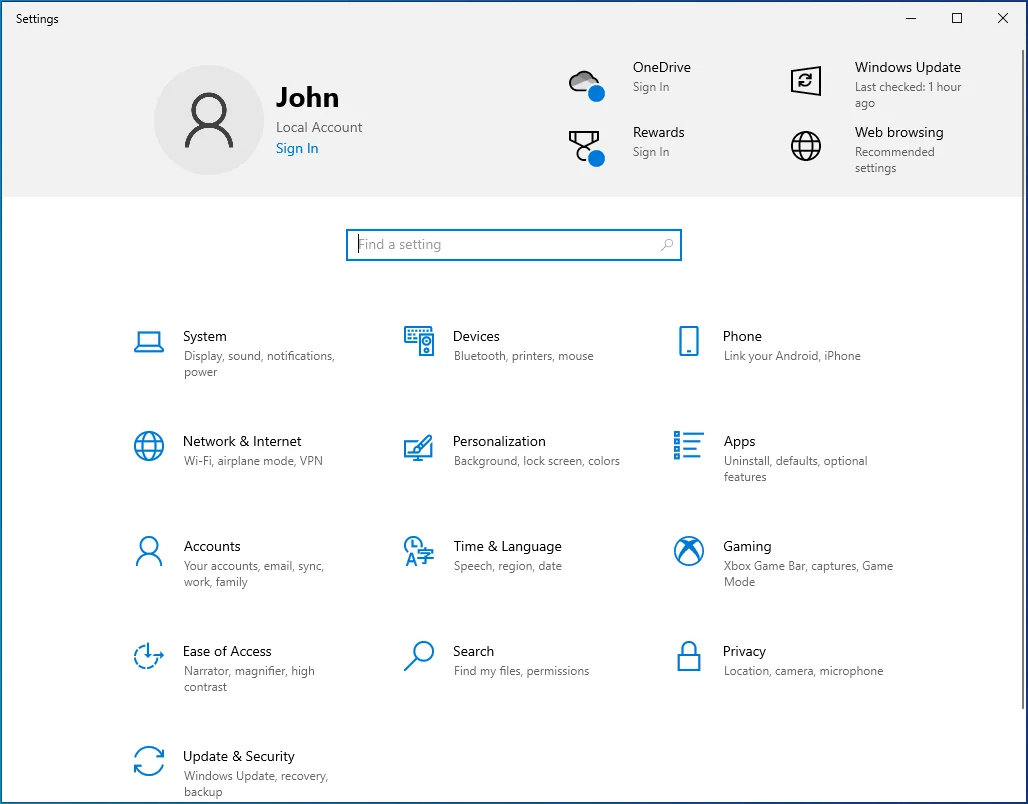Click the Rewards medal icon
Screen dimensions: 1028x804
(586, 148)
